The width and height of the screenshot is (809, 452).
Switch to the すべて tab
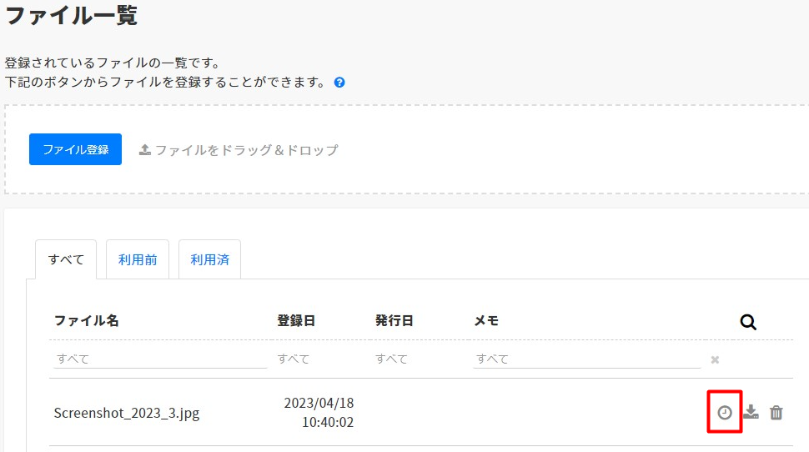click(66, 259)
